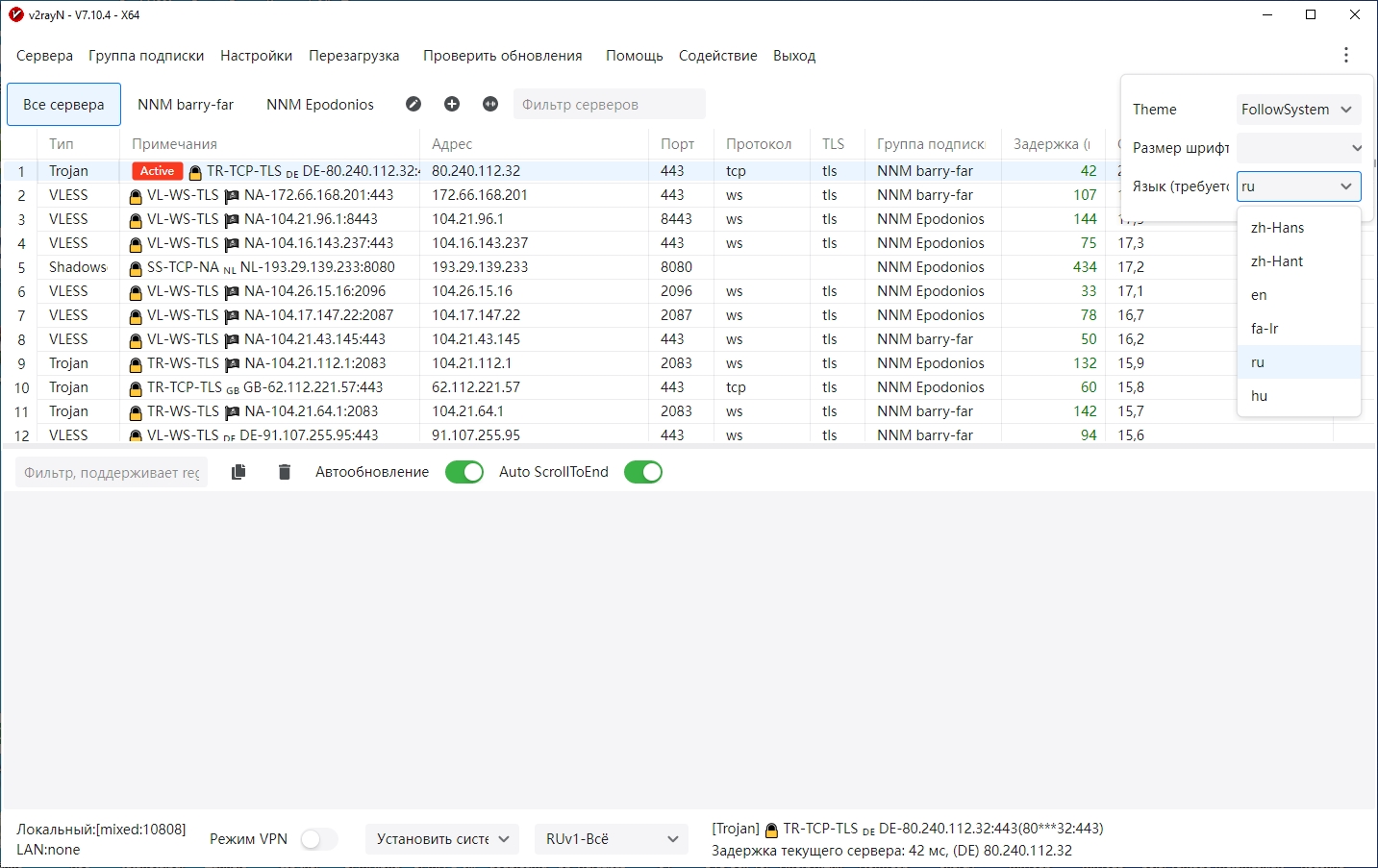Select zh-Hans language option

[x=1298, y=228]
